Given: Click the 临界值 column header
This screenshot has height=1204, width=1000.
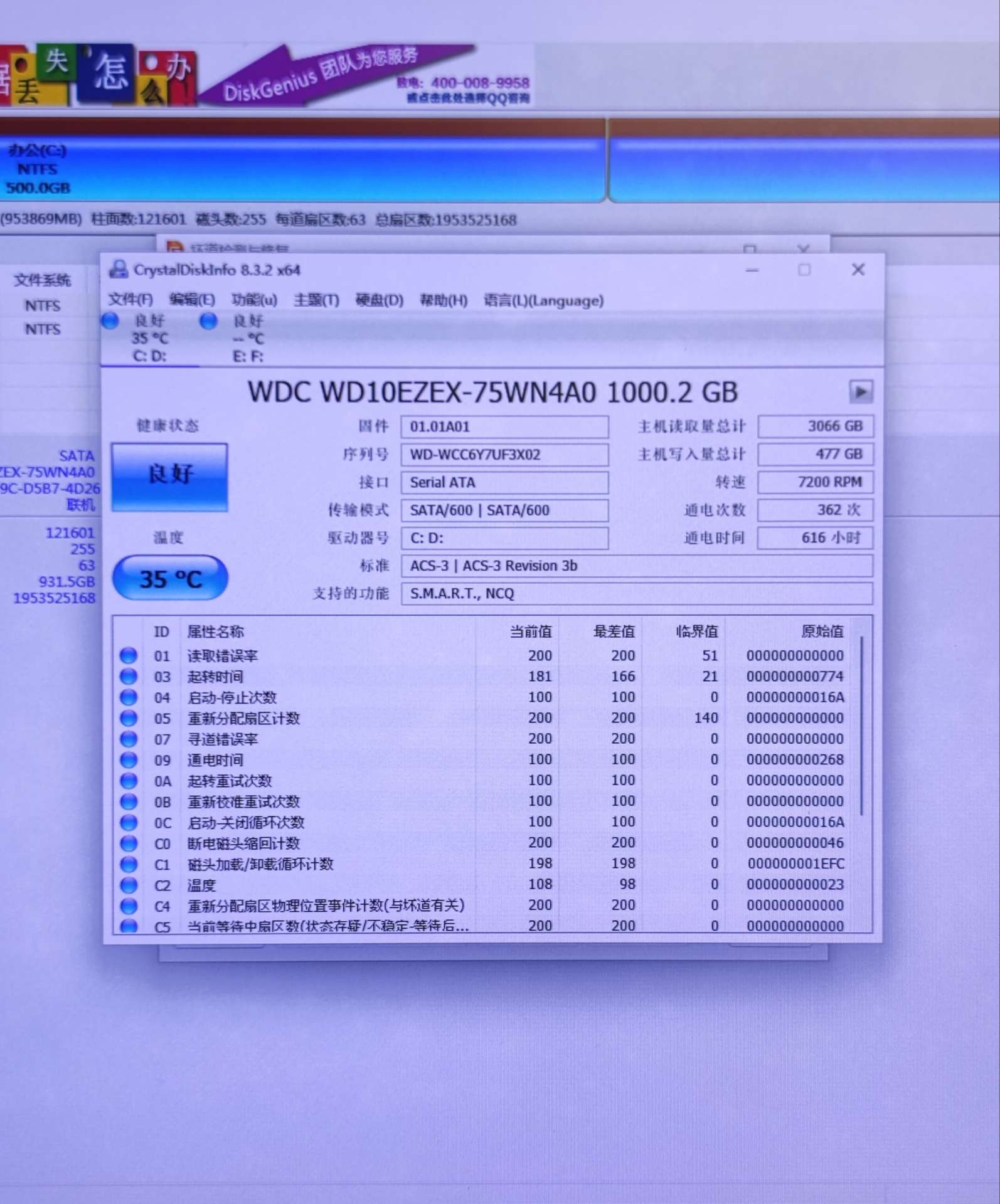Looking at the screenshot, I should [697, 631].
